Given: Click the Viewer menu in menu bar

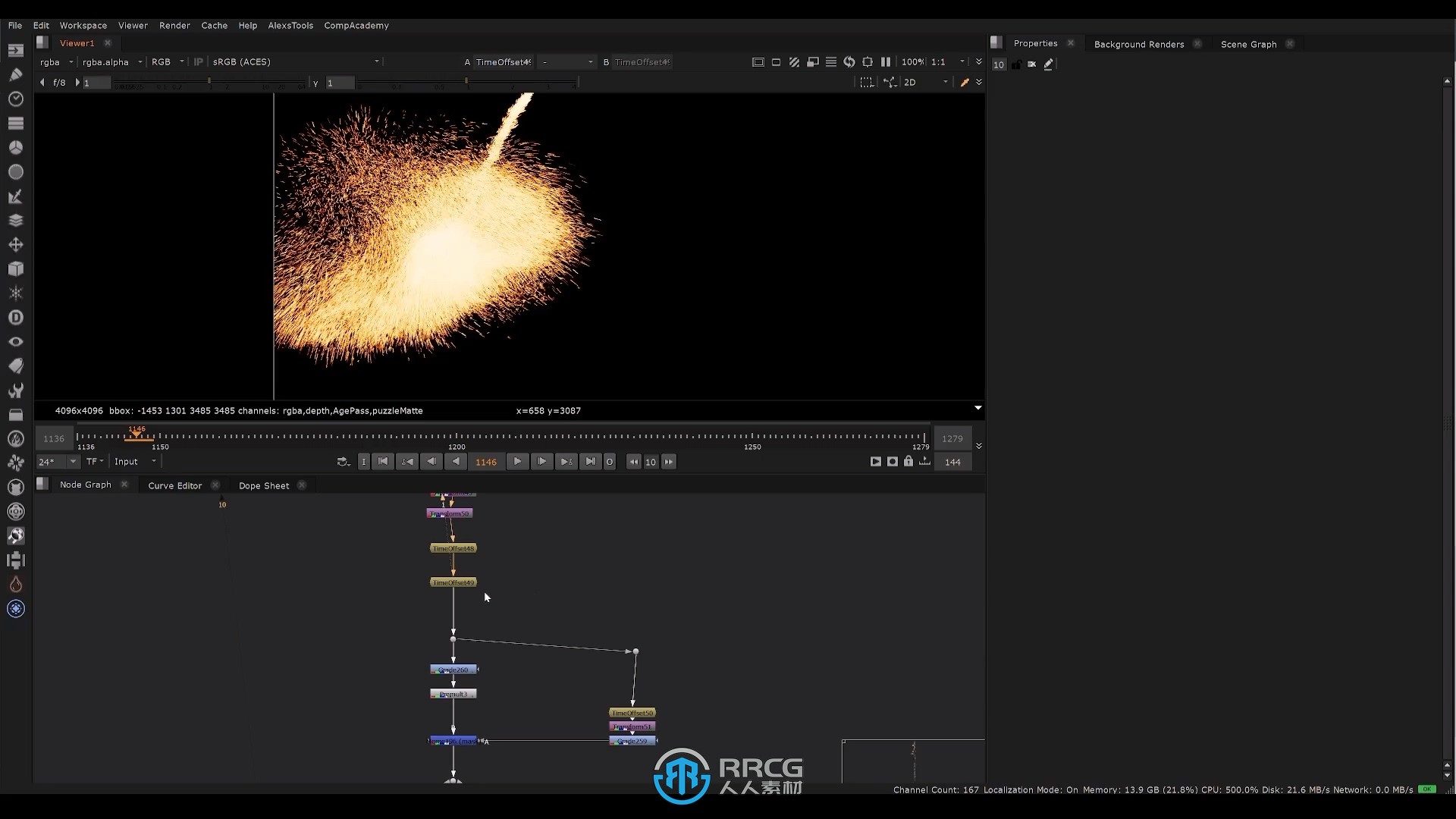Looking at the screenshot, I should coord(132,25).
